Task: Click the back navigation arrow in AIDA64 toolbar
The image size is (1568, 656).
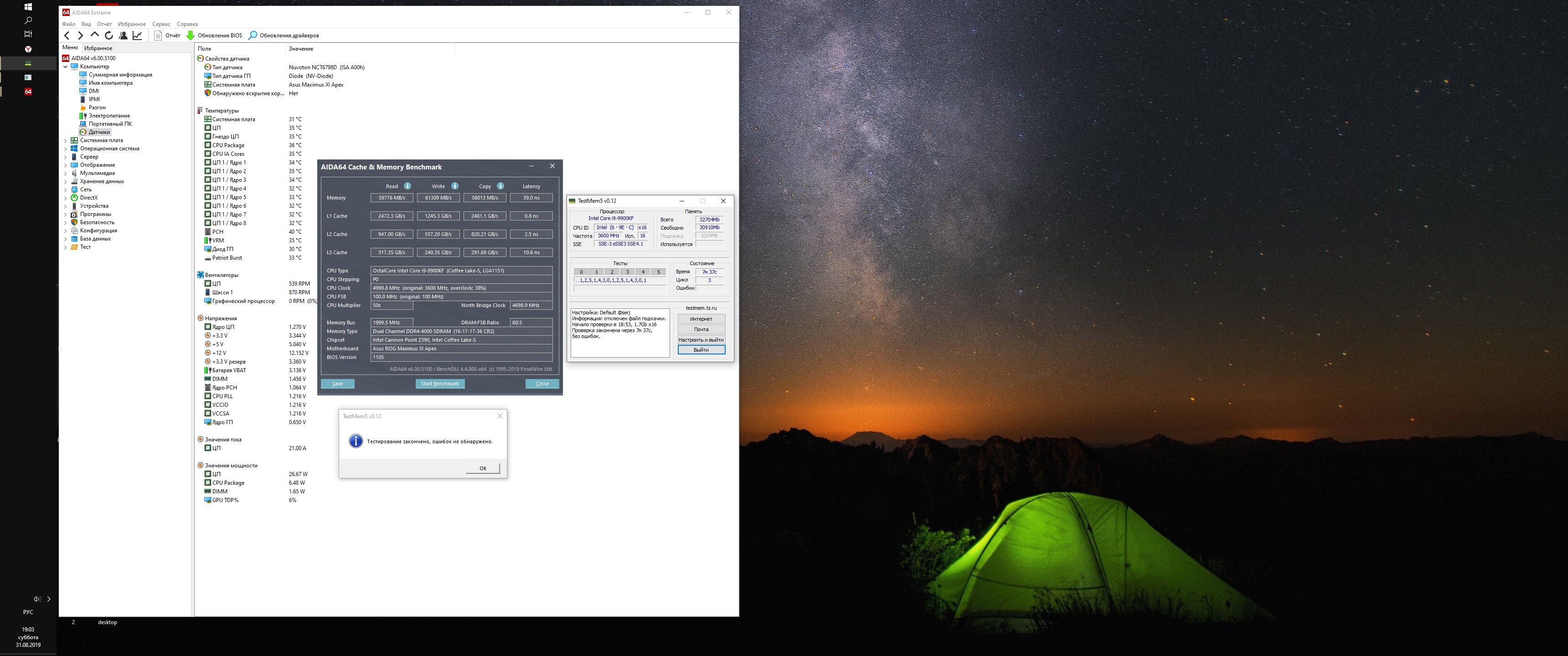Action: [67, 35]
